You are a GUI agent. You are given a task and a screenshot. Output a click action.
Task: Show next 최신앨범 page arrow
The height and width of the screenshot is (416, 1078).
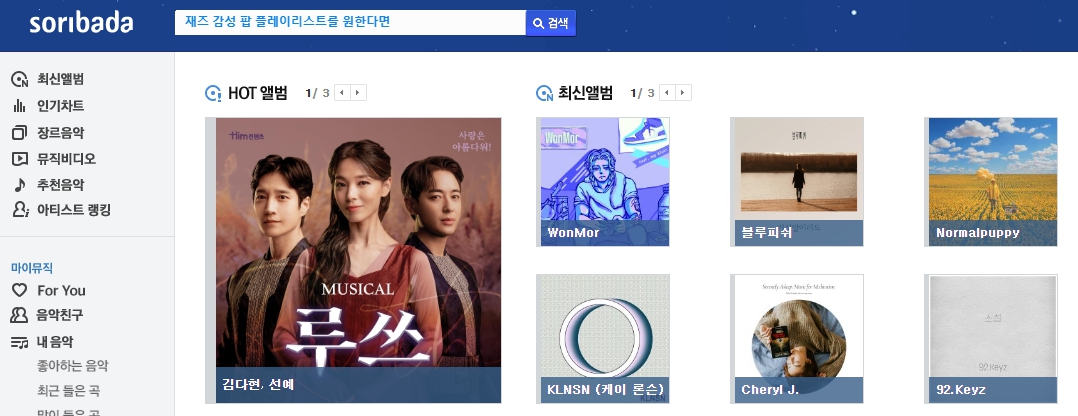pyautogui.click(x=683, y=93)
